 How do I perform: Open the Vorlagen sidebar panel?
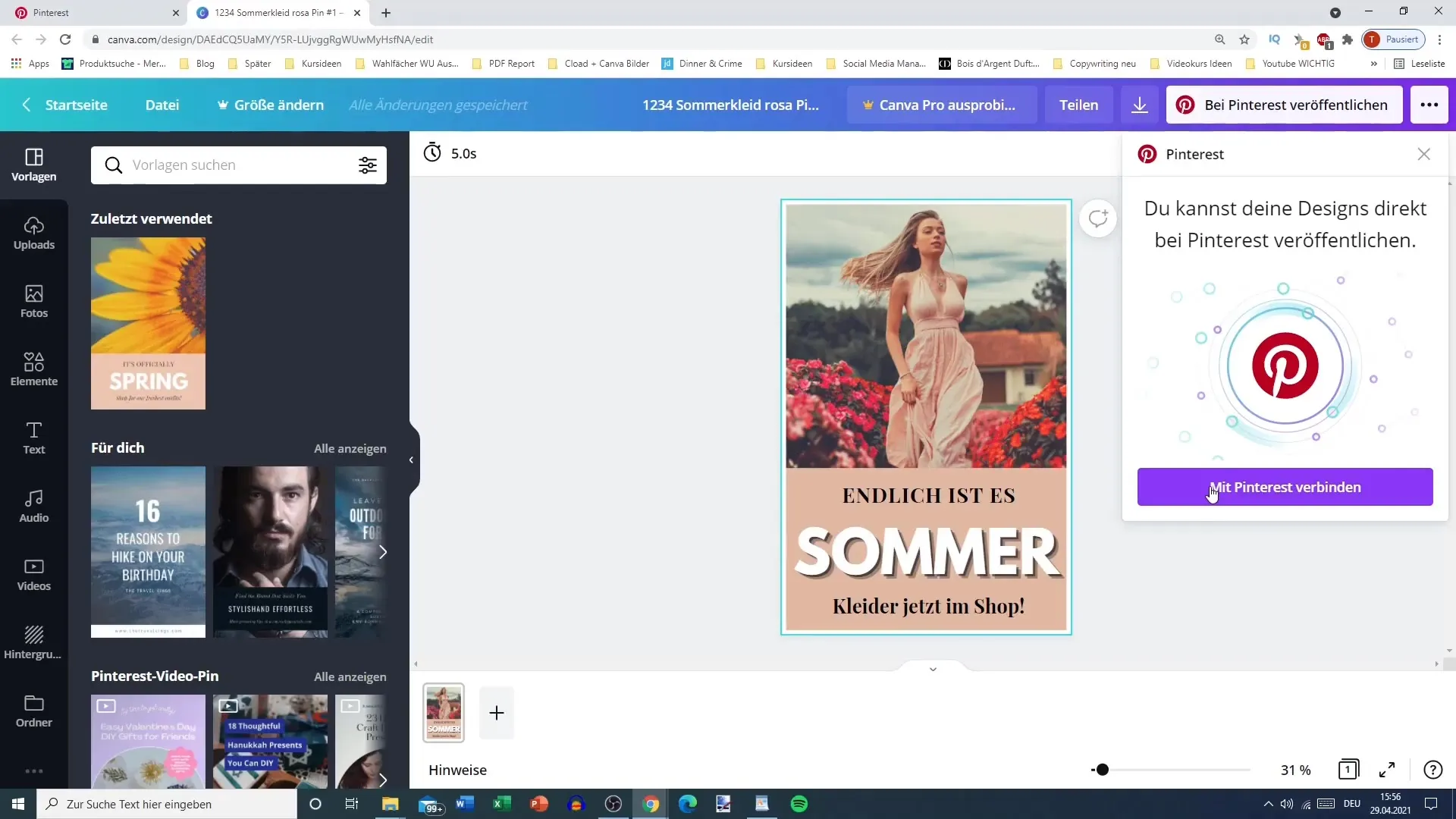coord(33,165)
